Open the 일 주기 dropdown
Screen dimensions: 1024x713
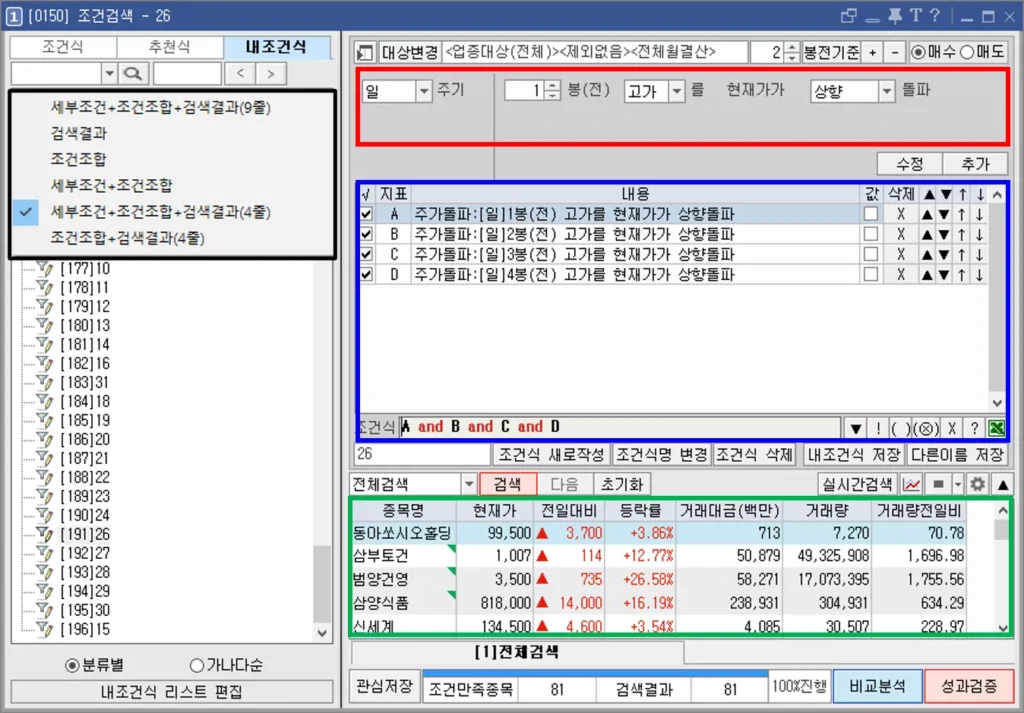(424, 91)
